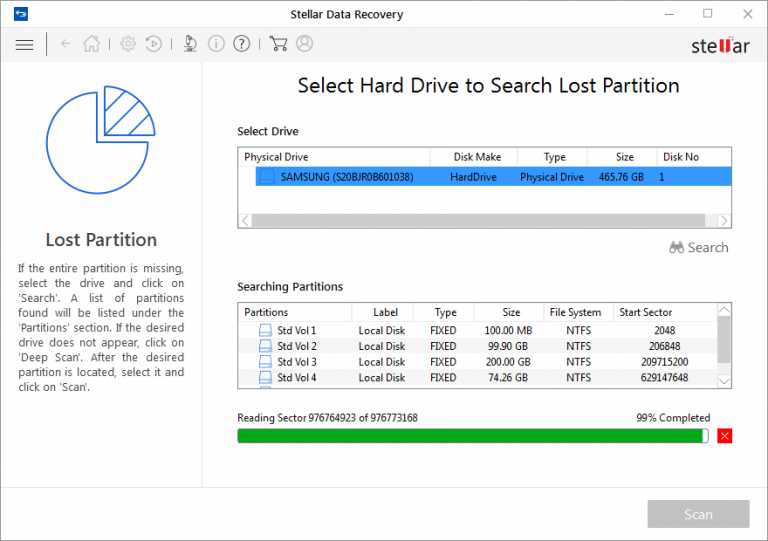Screen dimensions: 768x541
Task: Click the information icon
Action: 216,44
